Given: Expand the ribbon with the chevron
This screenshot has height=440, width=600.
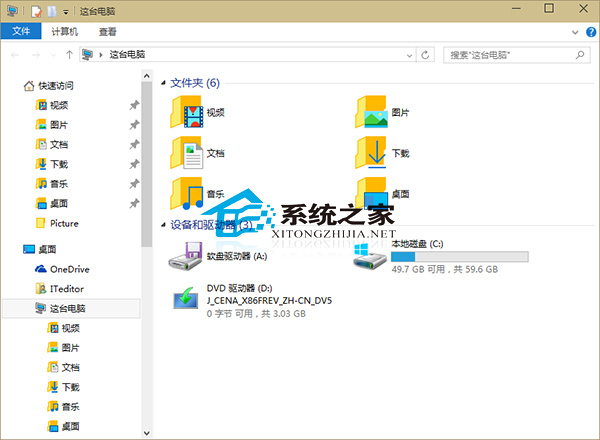Looking at the screenshot, I should coord(575,32).
